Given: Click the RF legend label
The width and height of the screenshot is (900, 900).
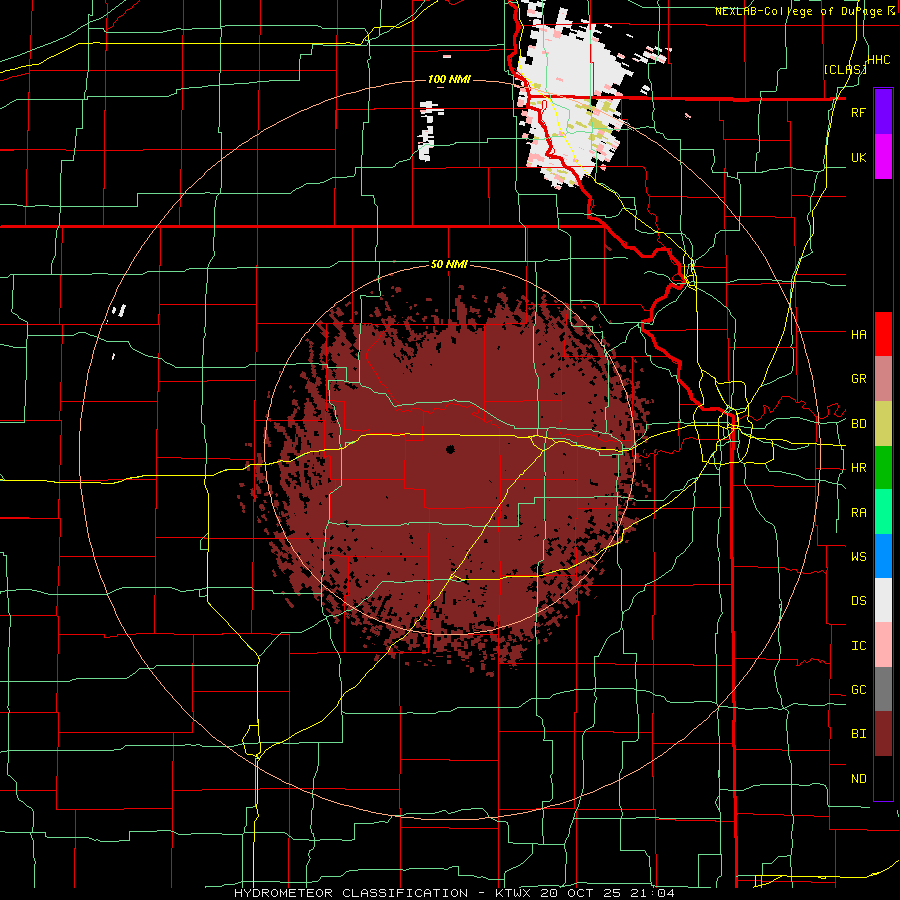Looking at the screenshot, I should click(x=858, y=112).
